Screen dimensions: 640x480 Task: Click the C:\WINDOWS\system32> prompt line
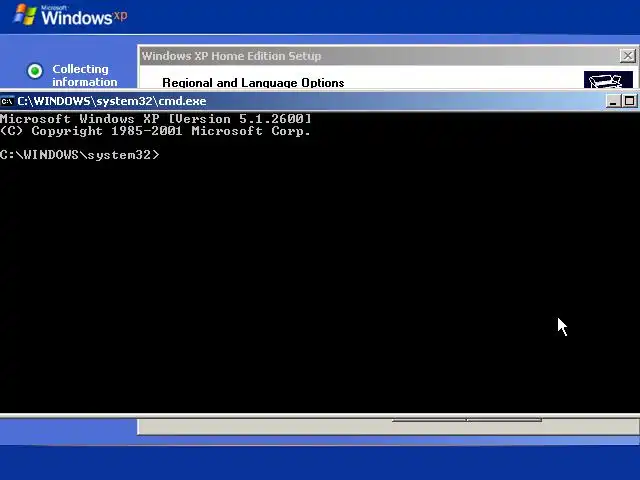(x=80, y=155)
